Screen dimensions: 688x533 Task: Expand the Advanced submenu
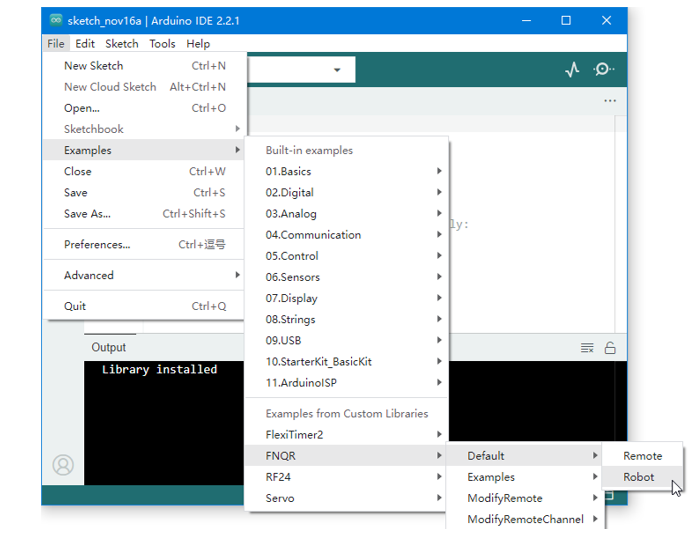(144, 275)
